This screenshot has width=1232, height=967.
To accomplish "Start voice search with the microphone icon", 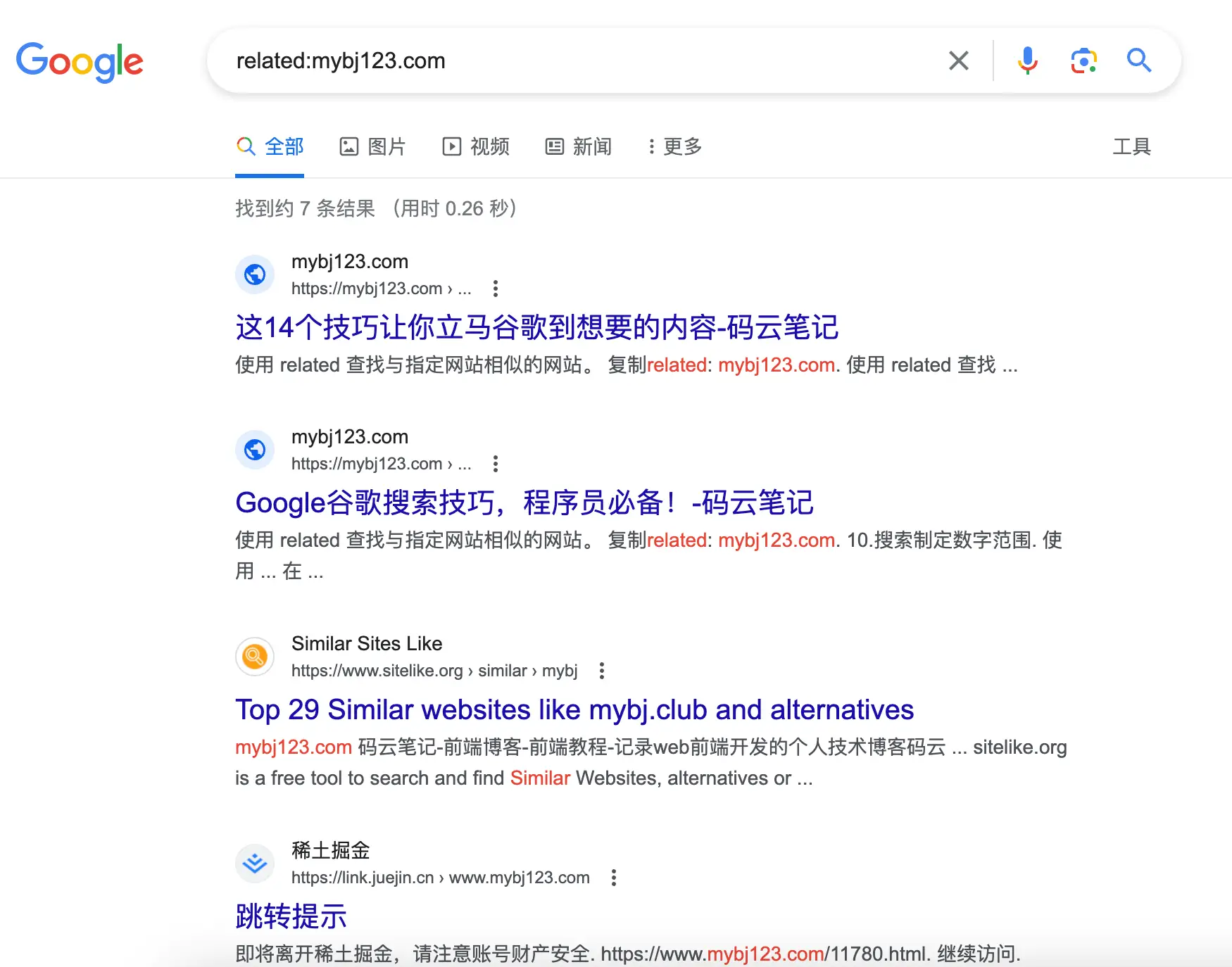I will (1027, 61).
